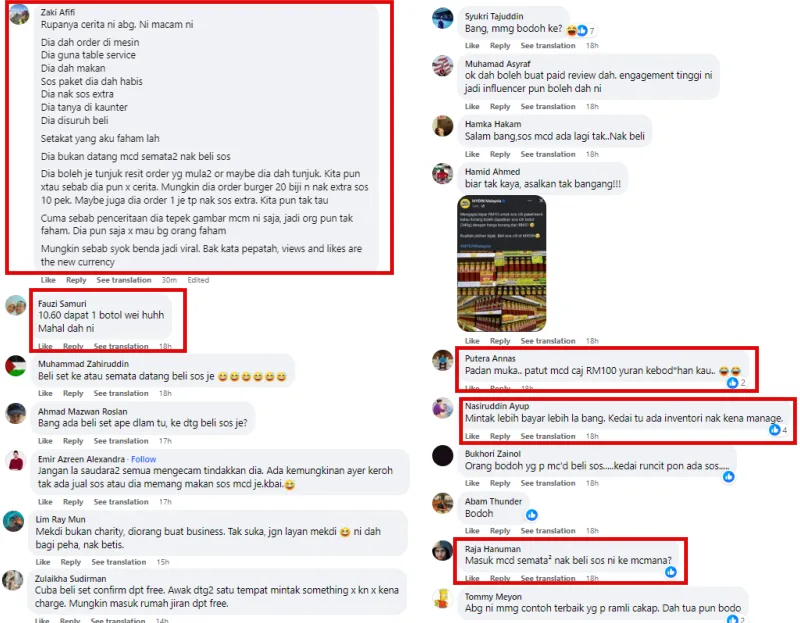Image resolution: width=800 pixels, height=623 pixels.
Task: Follow Emir Azreen Alexandra
Action: [x=143, y=459]
